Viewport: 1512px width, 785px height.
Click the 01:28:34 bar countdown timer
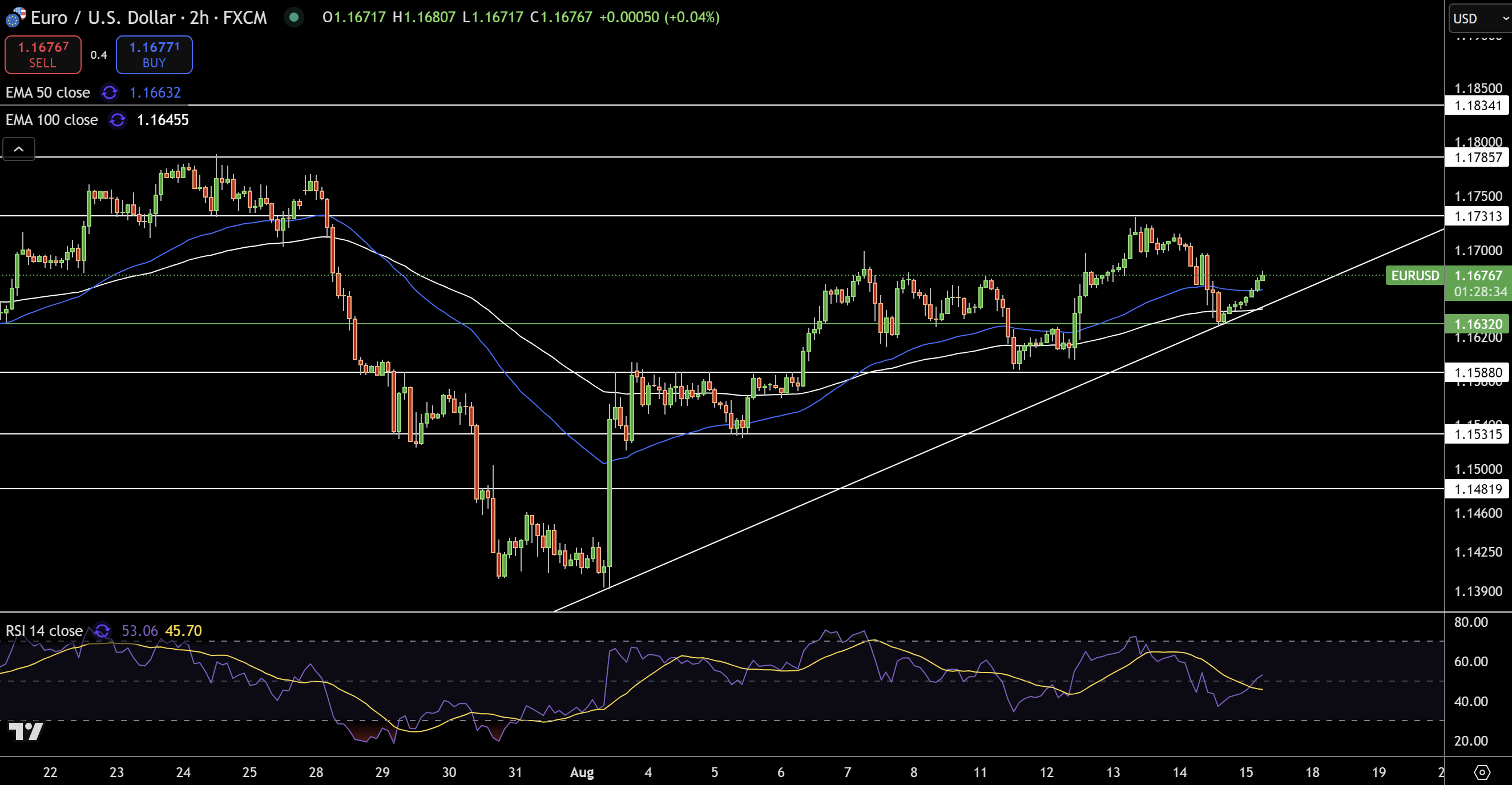pyautogui.click(x=1480, y=292)
